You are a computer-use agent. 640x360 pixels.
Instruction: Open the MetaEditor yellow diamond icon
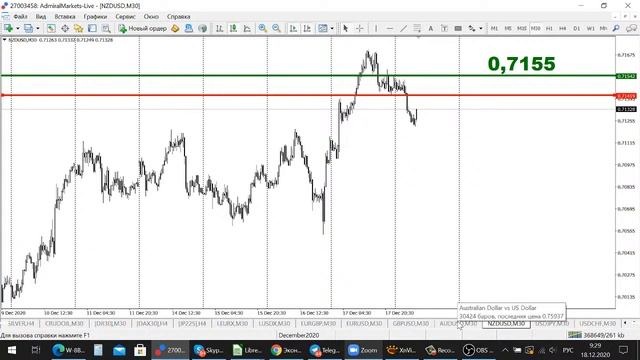coord(175,28)
